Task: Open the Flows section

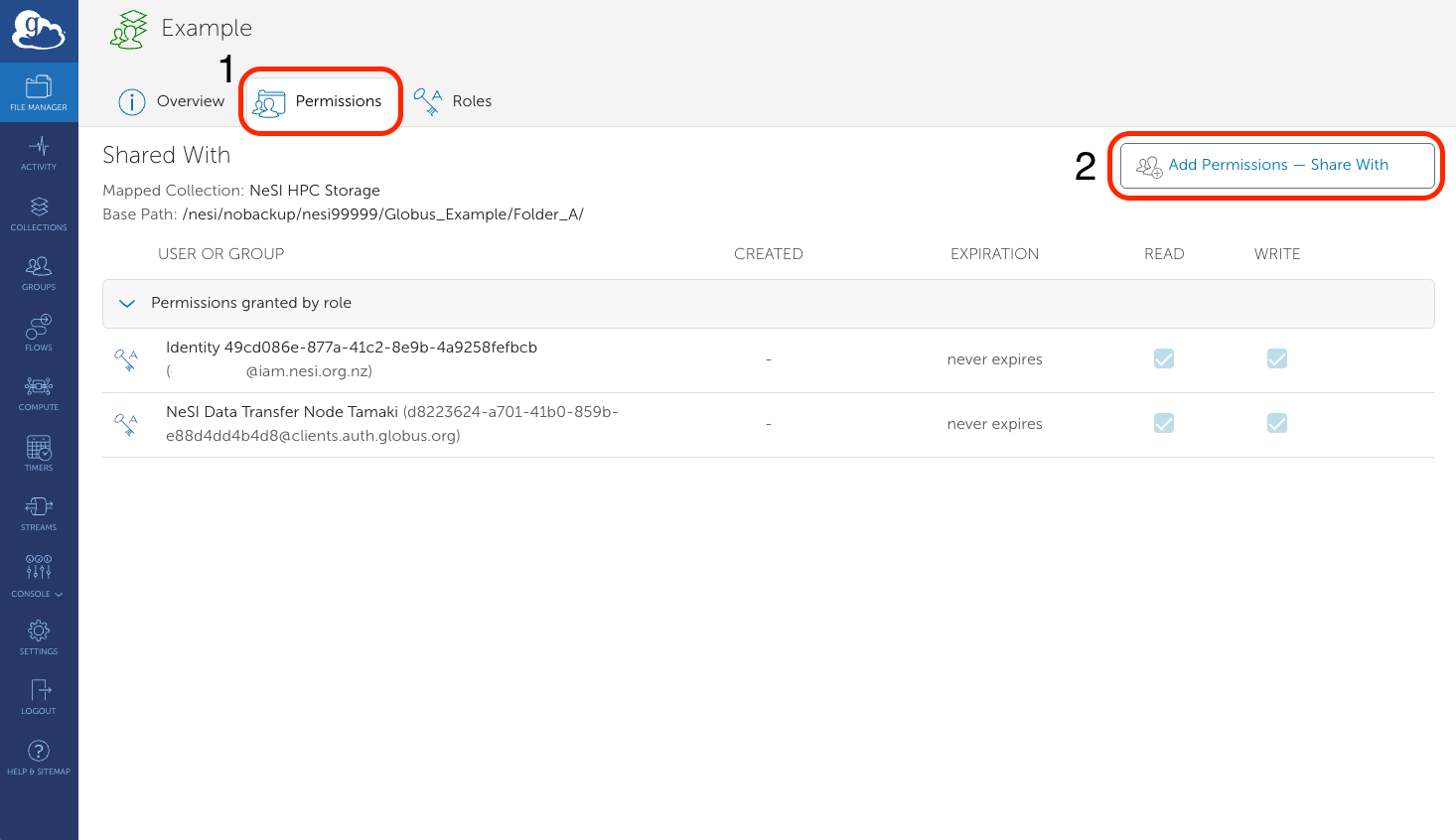Action: point(39,334)
